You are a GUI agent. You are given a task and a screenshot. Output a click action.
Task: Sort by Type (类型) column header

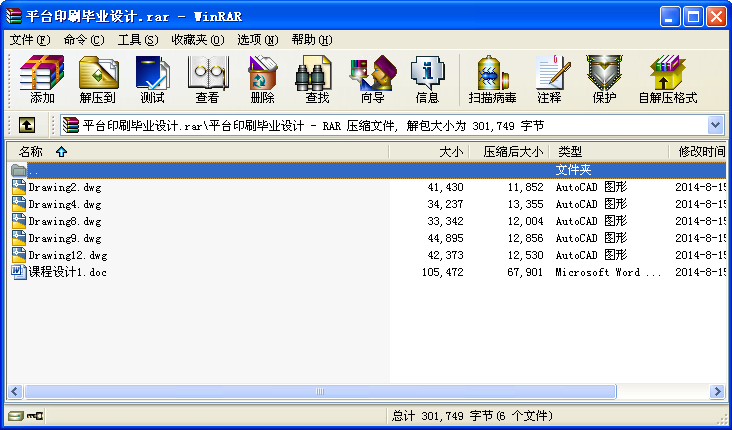click(x=608, y=151)
